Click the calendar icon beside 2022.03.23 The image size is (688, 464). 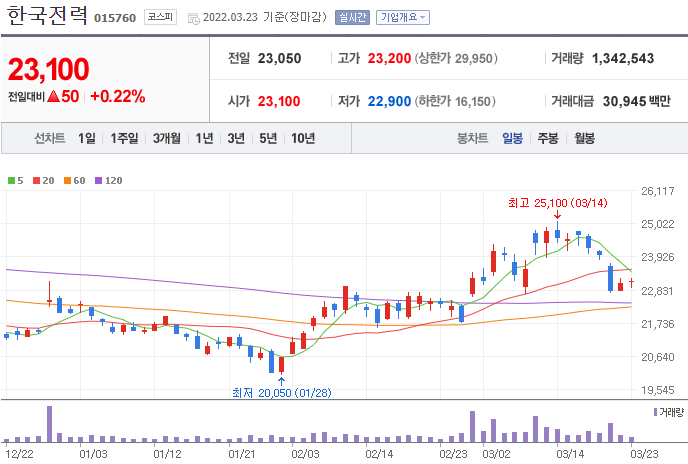[x=194, y=18]
